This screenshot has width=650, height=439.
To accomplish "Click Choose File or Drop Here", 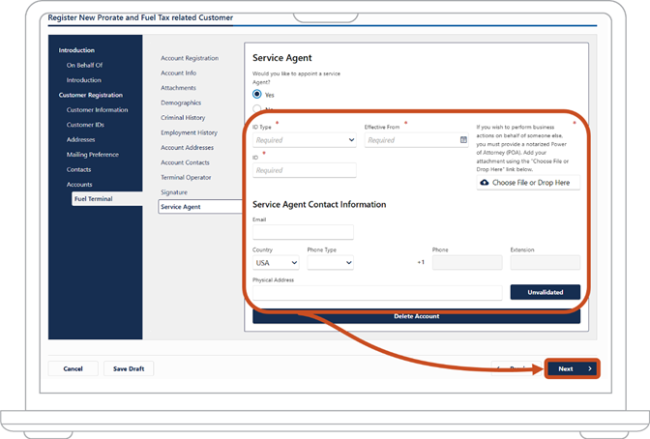I will click(528, 182).
